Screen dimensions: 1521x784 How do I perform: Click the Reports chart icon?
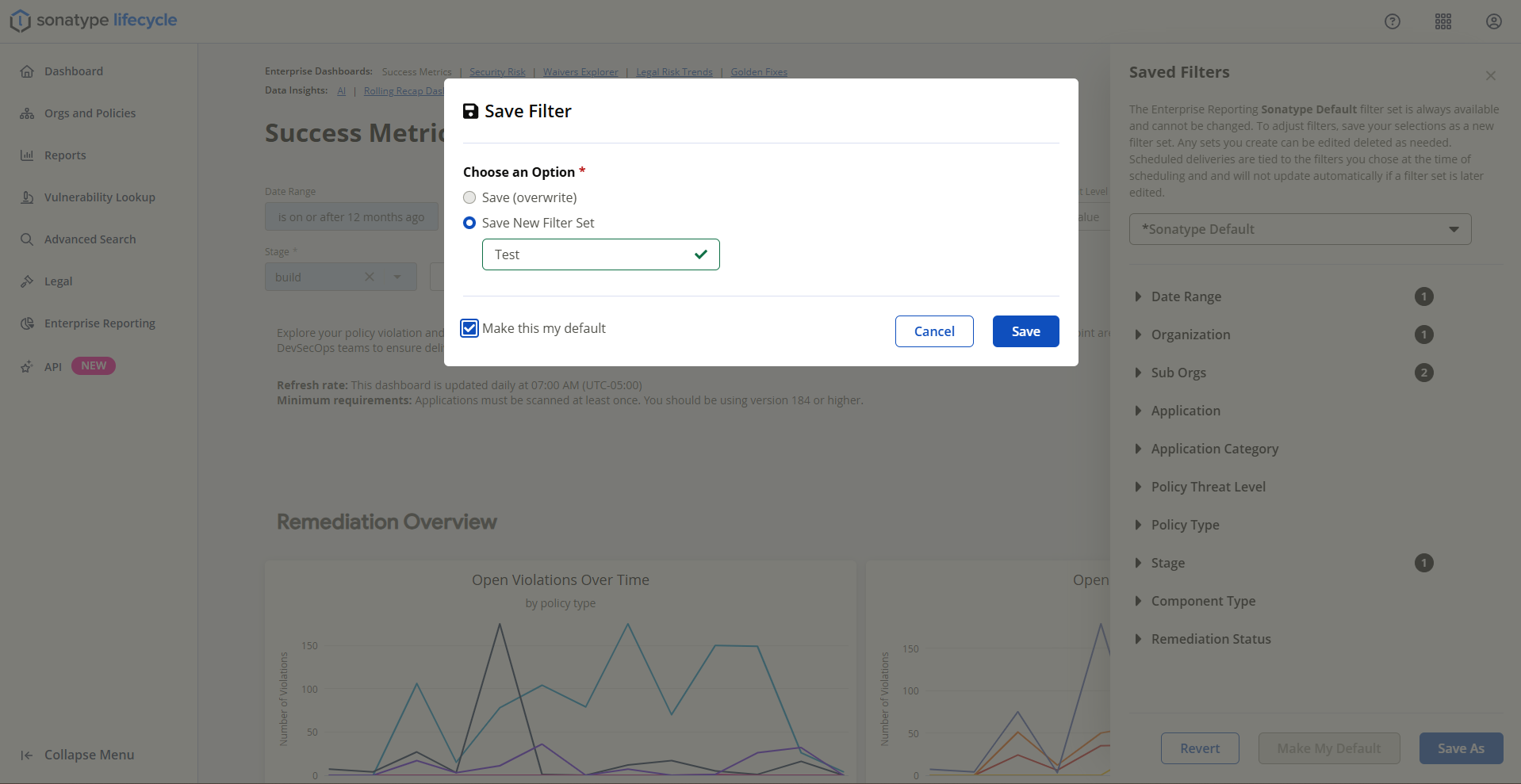[x=27, y=155]
